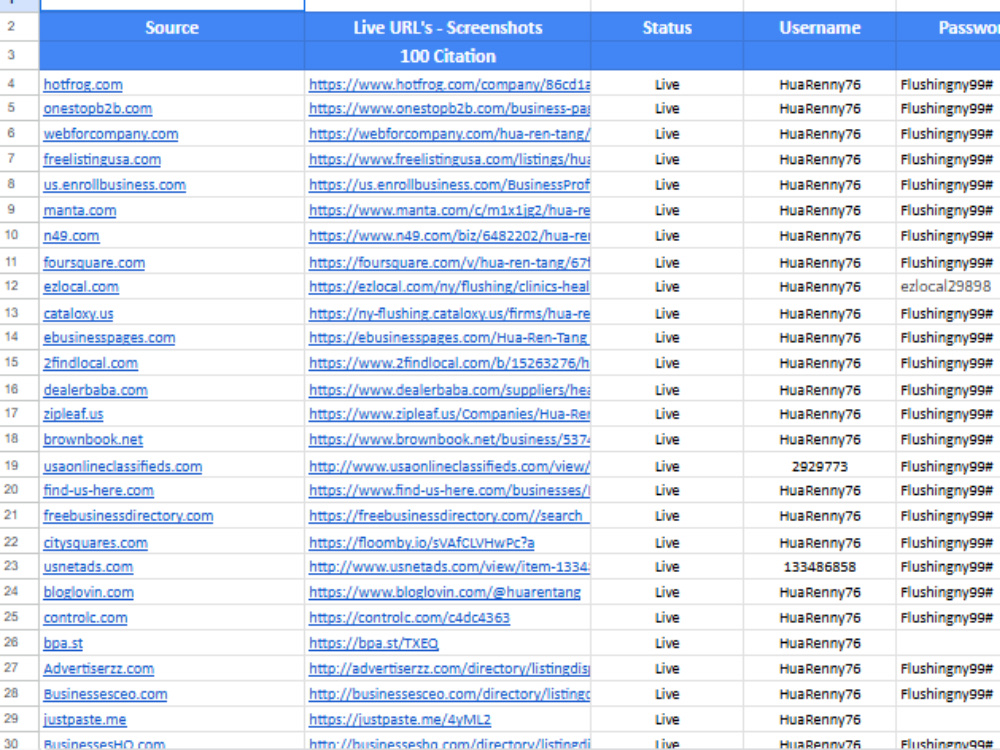Image resolution: width=1000 pixels, height=750 pixels.
Task: Select the empty password cell in justpaste.me row
Action: click(x=948, y=719)
